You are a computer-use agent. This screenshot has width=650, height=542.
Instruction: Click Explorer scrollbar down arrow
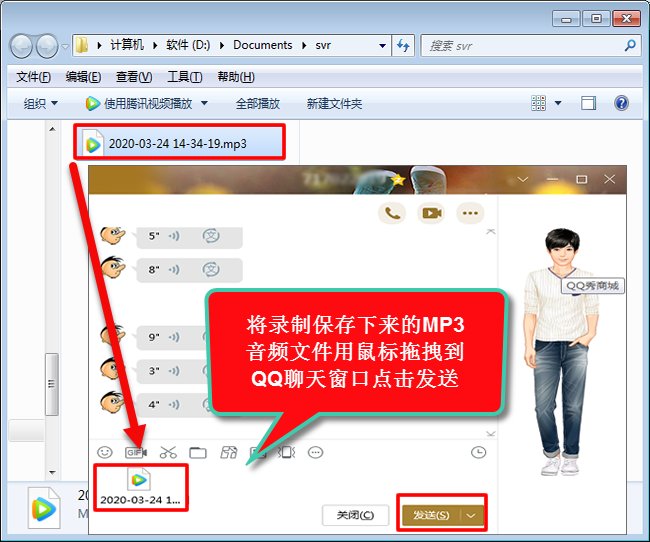tap(52, 472)
